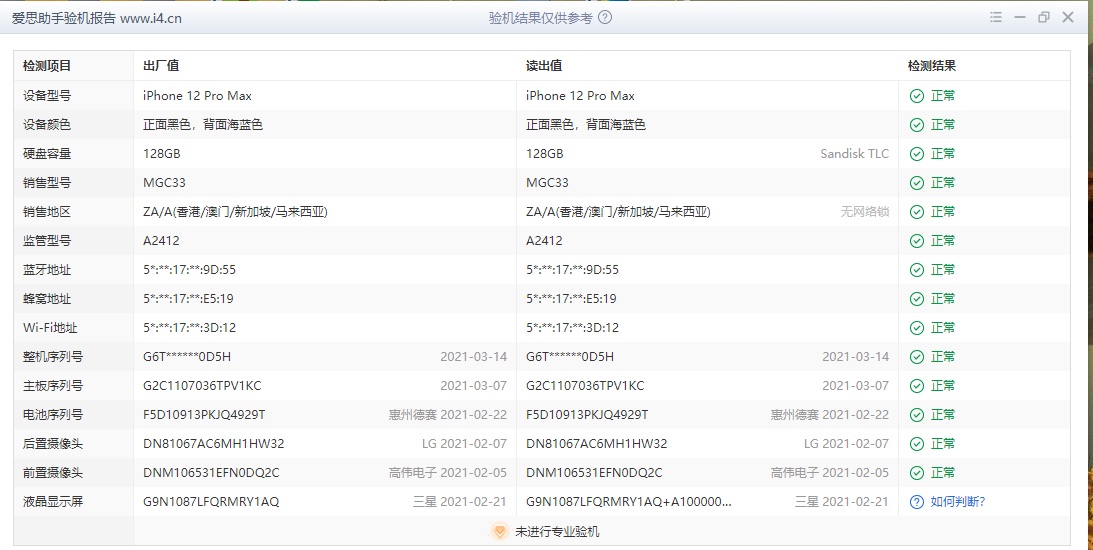This screenshot has width=1093, height=550.
Task: Select the 整机序列号 row label
Action: (53, 357)
